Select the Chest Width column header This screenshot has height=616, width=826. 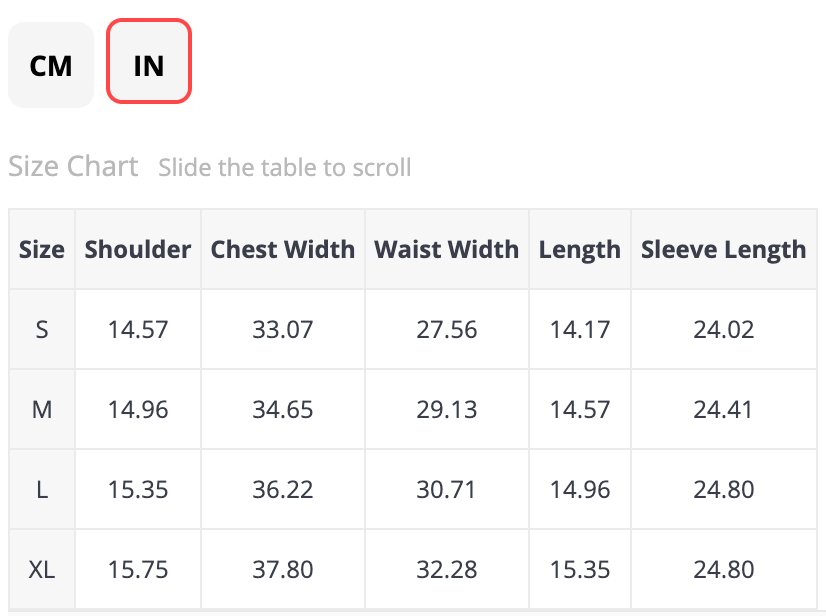[283, 250]
